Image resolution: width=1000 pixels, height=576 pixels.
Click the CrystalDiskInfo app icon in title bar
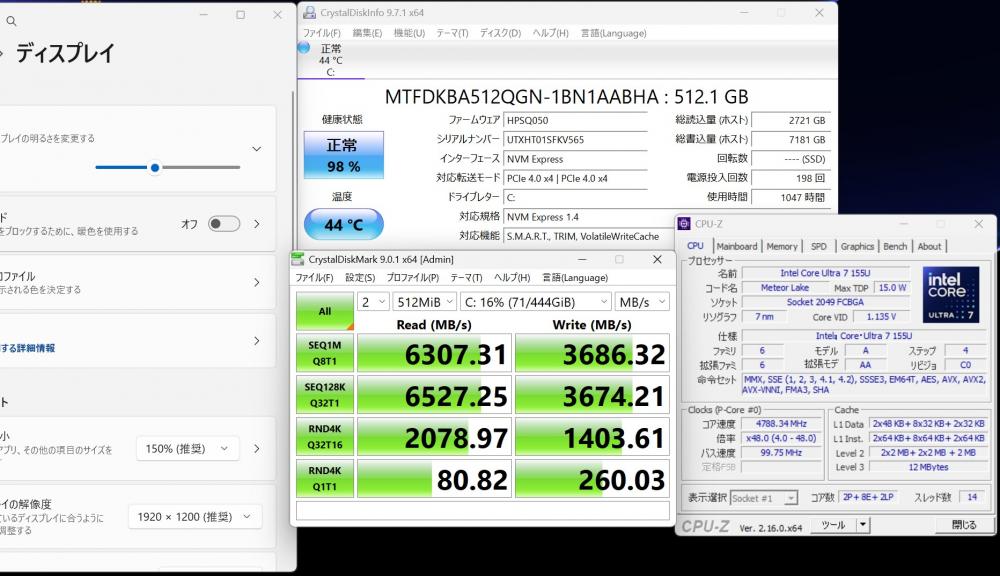coord(309,12)
